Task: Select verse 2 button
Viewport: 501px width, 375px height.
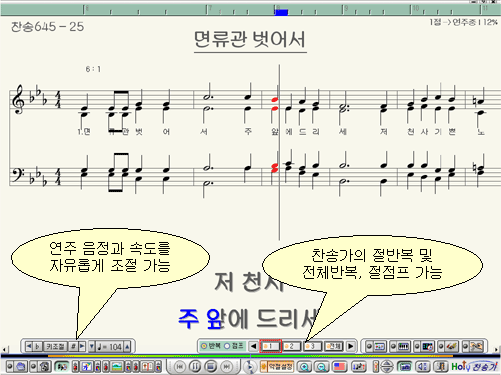Action: click(x=292, y=346)
